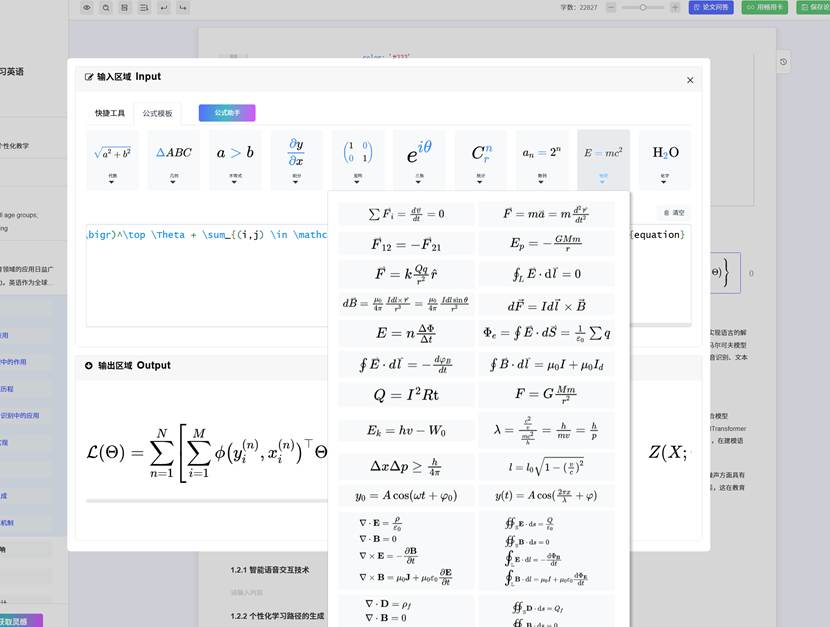Open the algebra √(a²+b²) template dropdown
The width and height of the screenshot is (830, 627).
coord(112,160)
